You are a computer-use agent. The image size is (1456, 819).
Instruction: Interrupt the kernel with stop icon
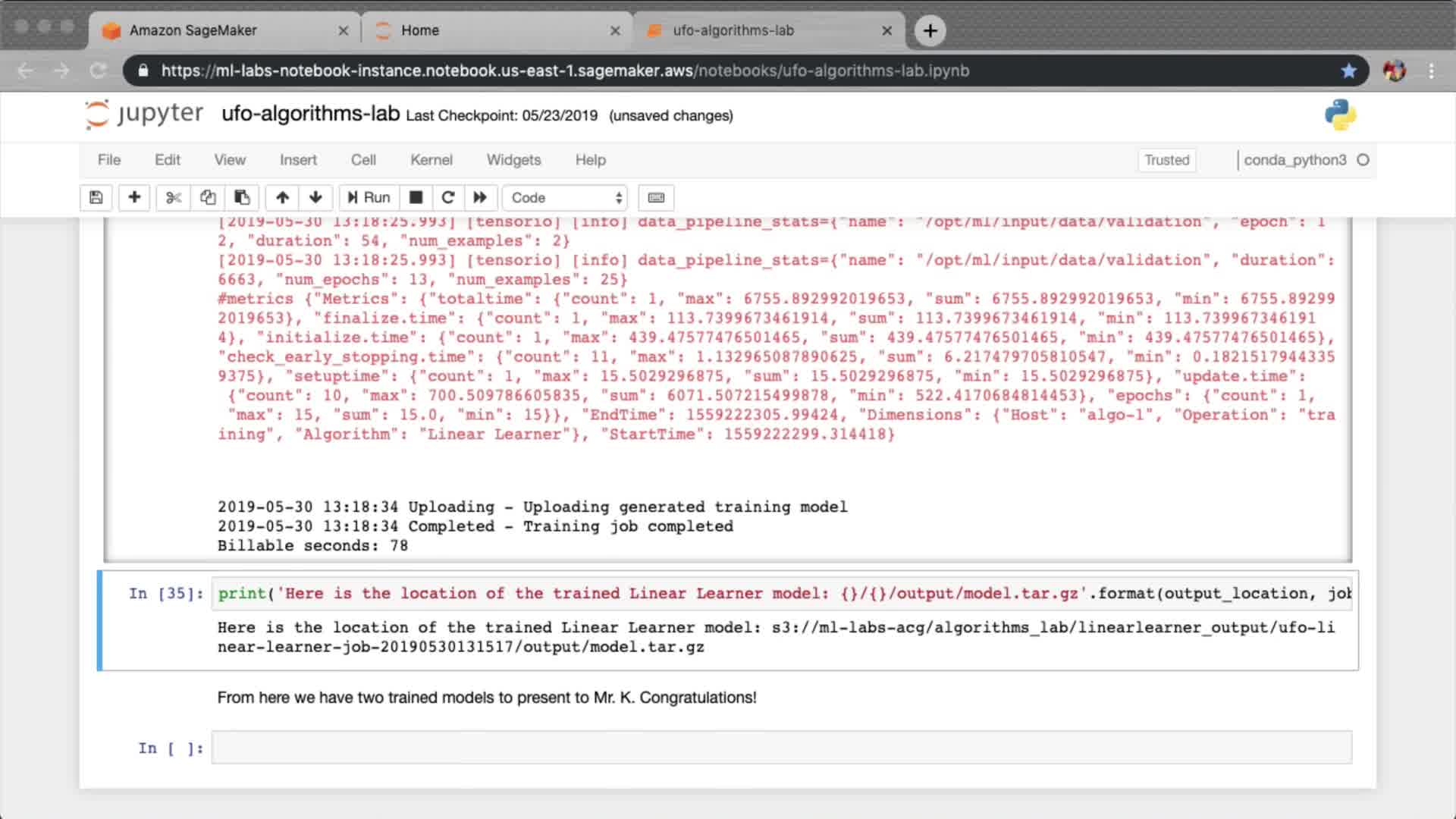(416, 198)
